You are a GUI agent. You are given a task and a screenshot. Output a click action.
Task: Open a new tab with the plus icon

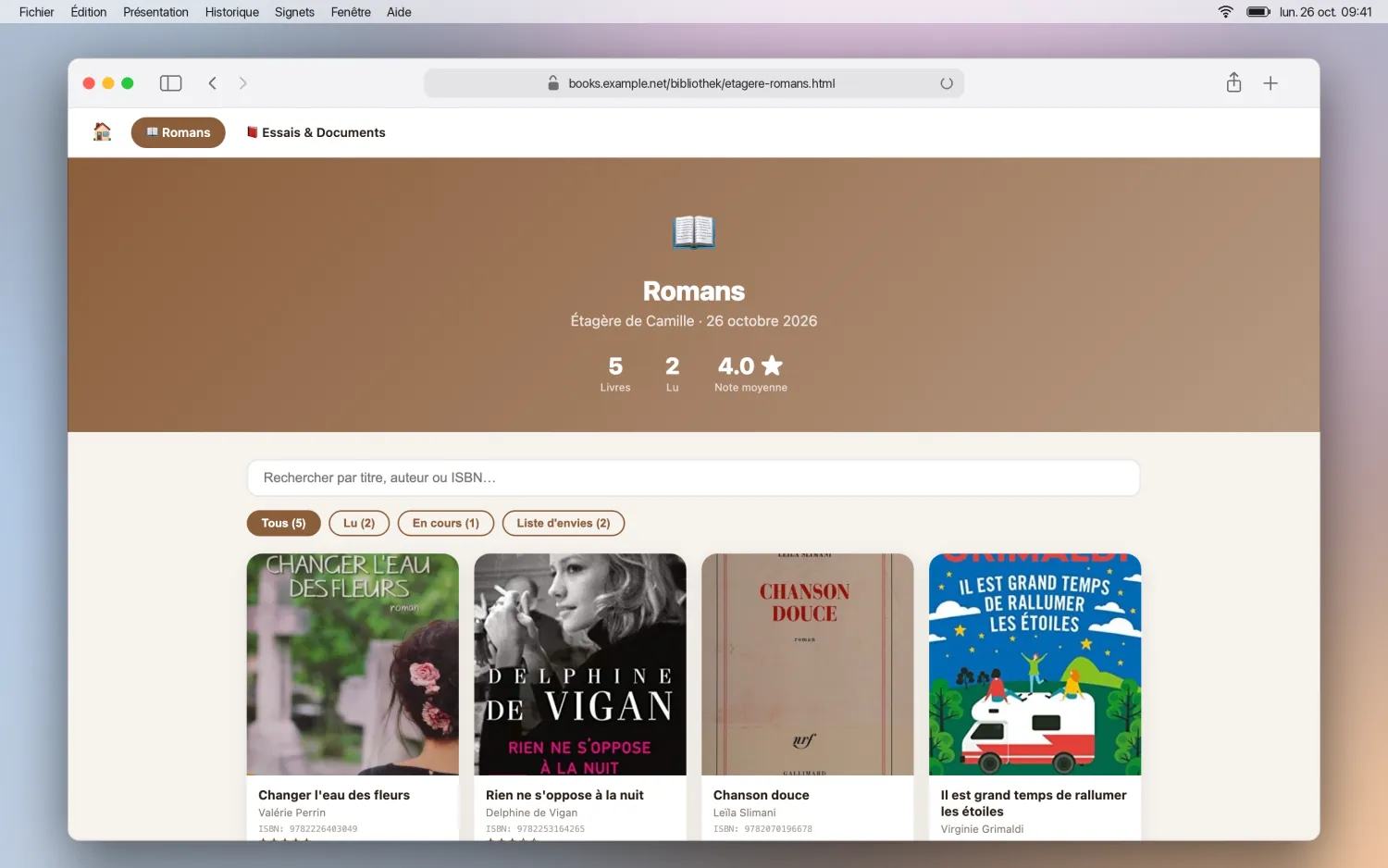click(x=1270, y=83)
